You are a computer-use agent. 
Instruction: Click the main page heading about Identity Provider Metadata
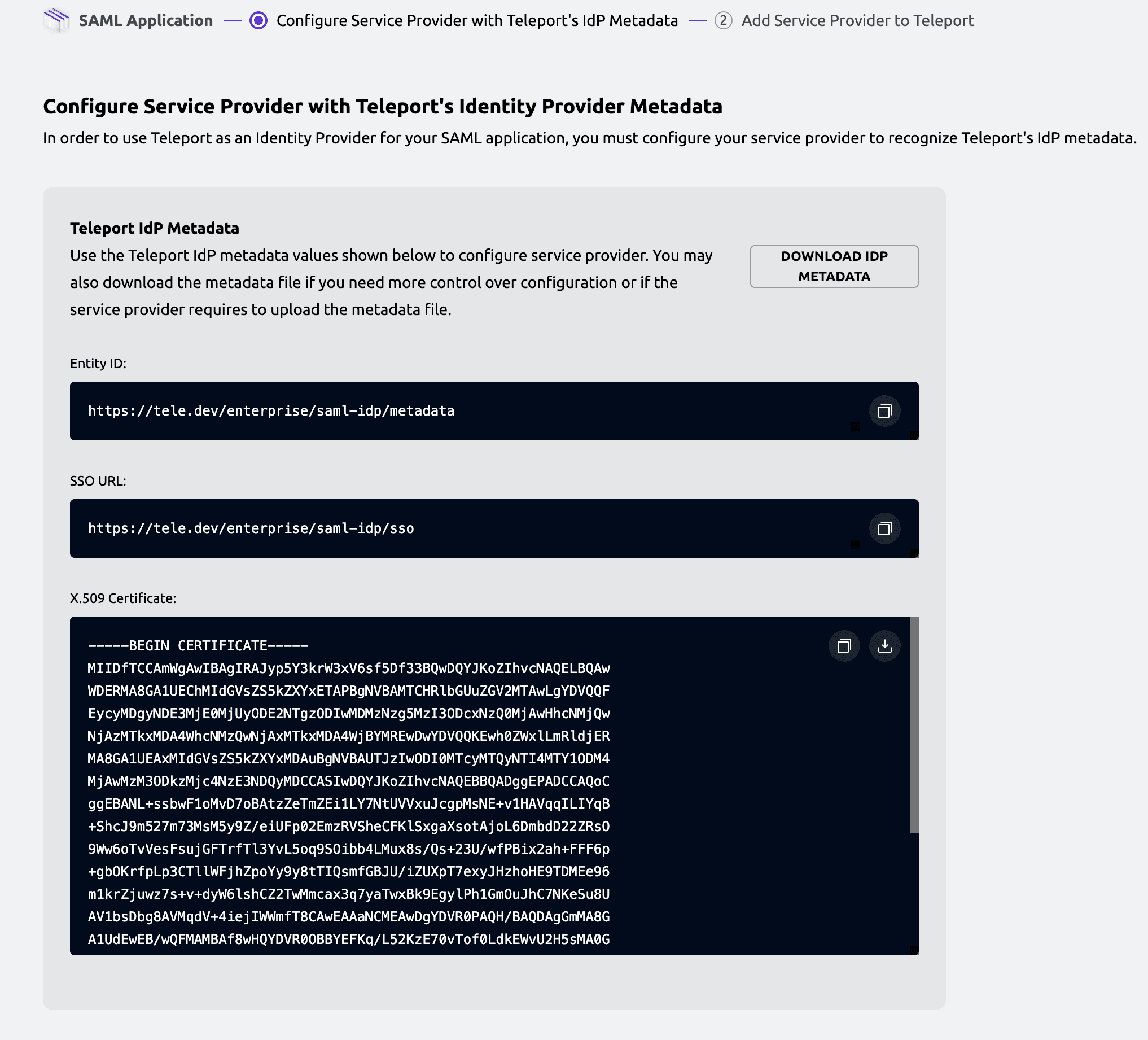(x=383, y=107)
